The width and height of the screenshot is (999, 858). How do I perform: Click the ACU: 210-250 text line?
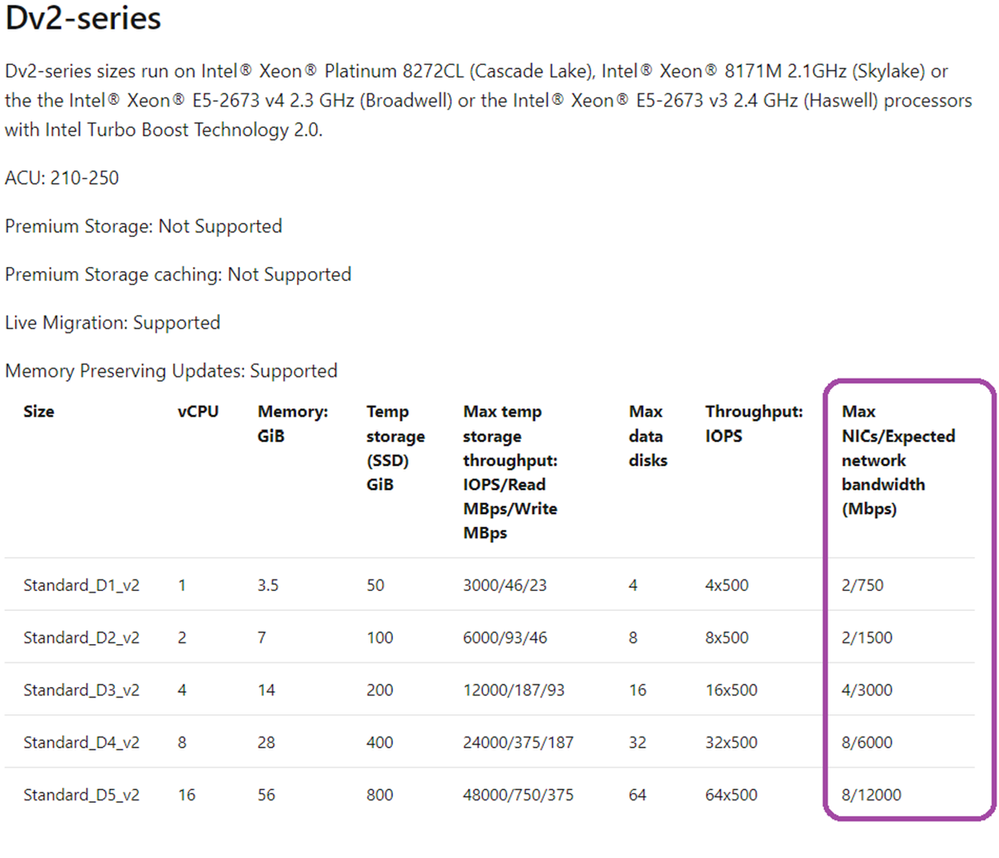[x=62, y=178]
